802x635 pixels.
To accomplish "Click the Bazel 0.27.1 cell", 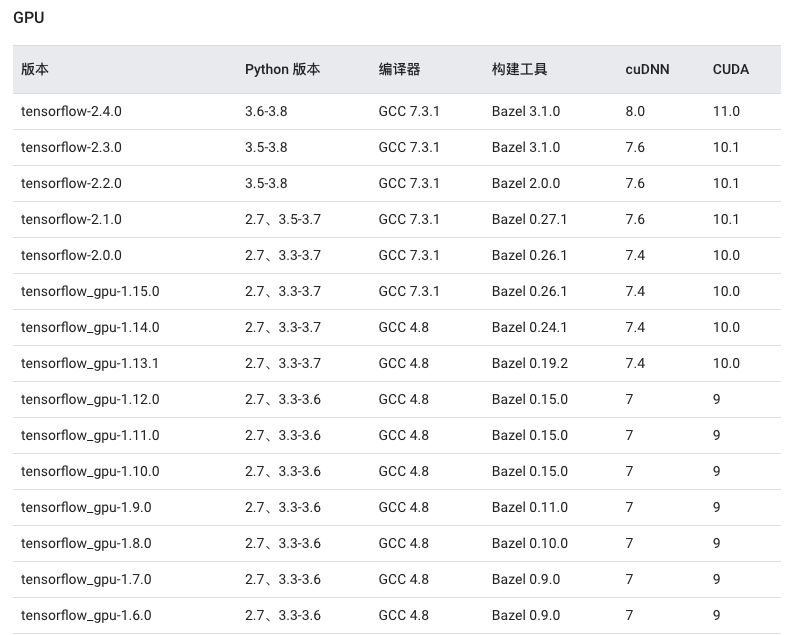I will [529, 219].
